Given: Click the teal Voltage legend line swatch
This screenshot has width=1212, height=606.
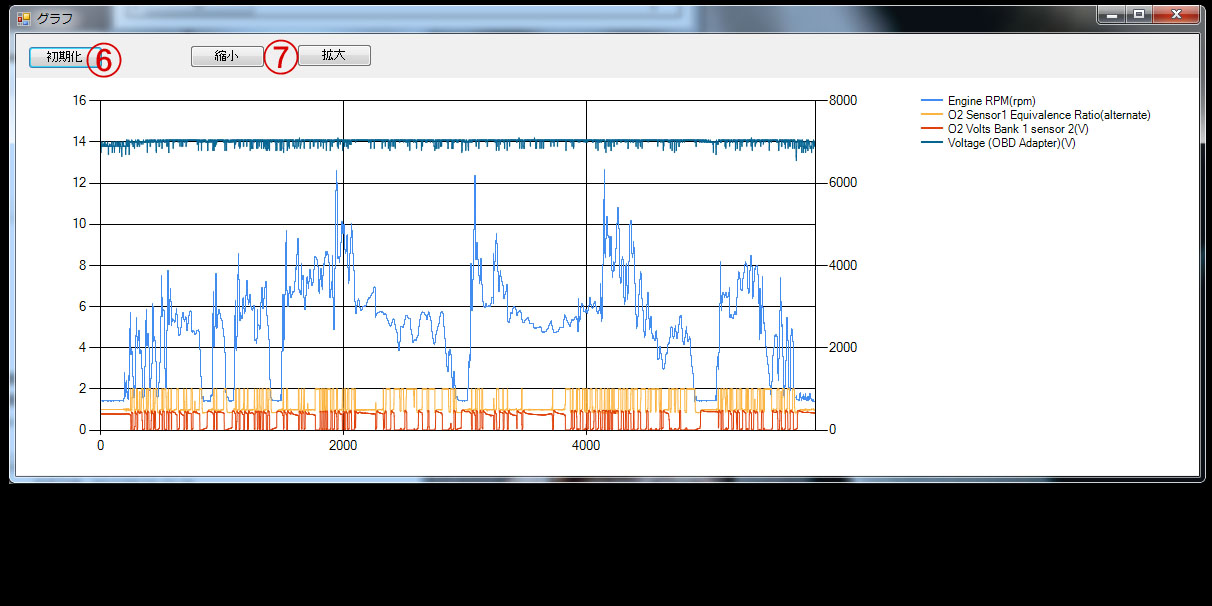Looking at the screenshot, I should coord(931,143).
